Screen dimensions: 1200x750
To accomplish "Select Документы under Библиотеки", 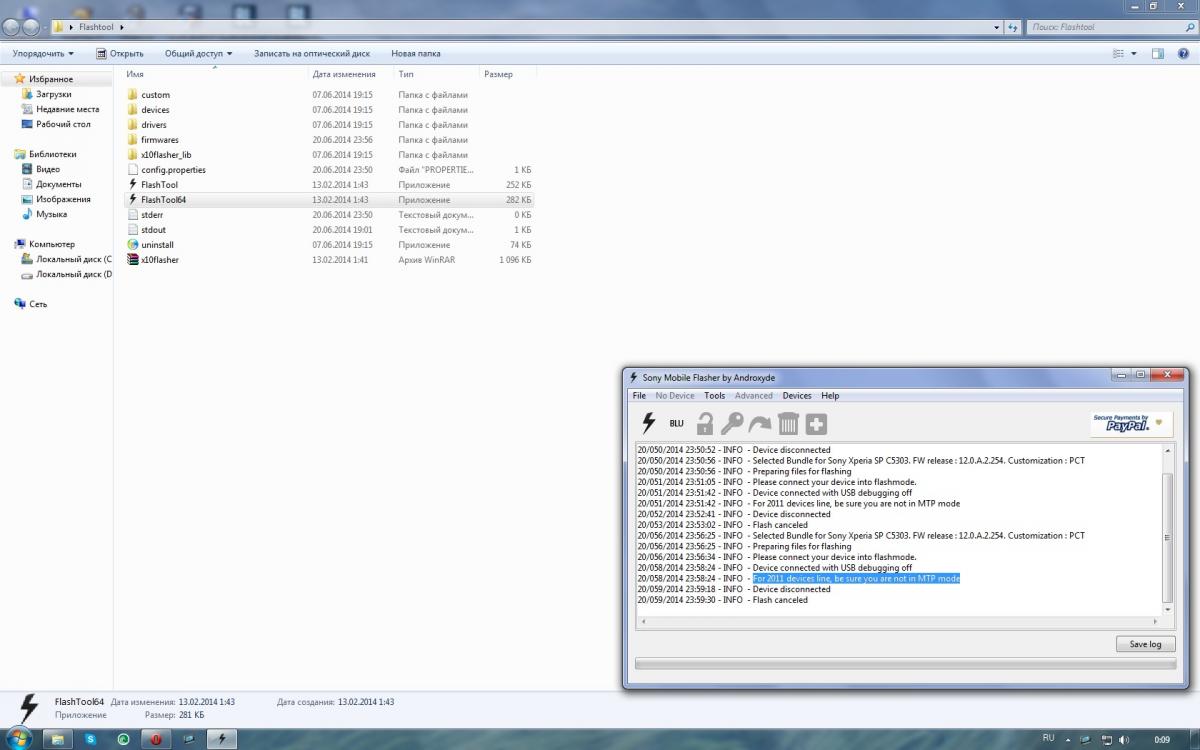I will click(x=59, y=184).
